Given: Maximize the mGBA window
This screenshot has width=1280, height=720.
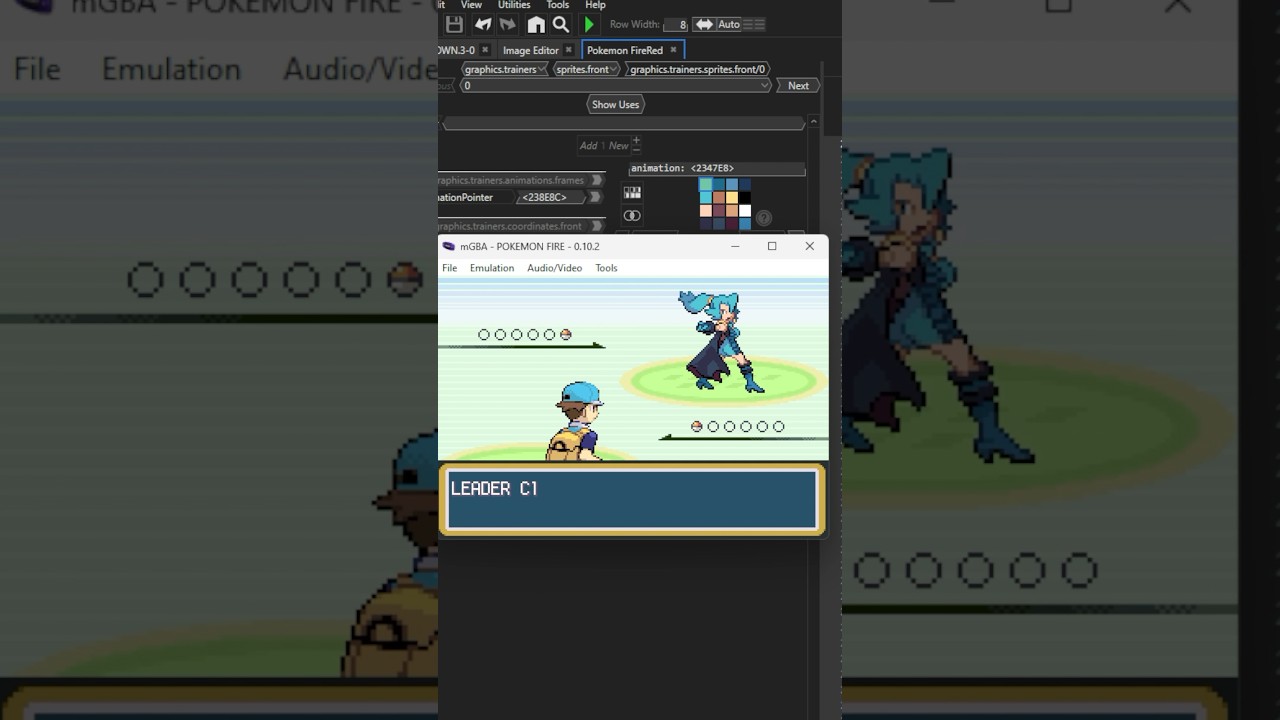Looking at the screenshot, I should [x=772, y=246].
